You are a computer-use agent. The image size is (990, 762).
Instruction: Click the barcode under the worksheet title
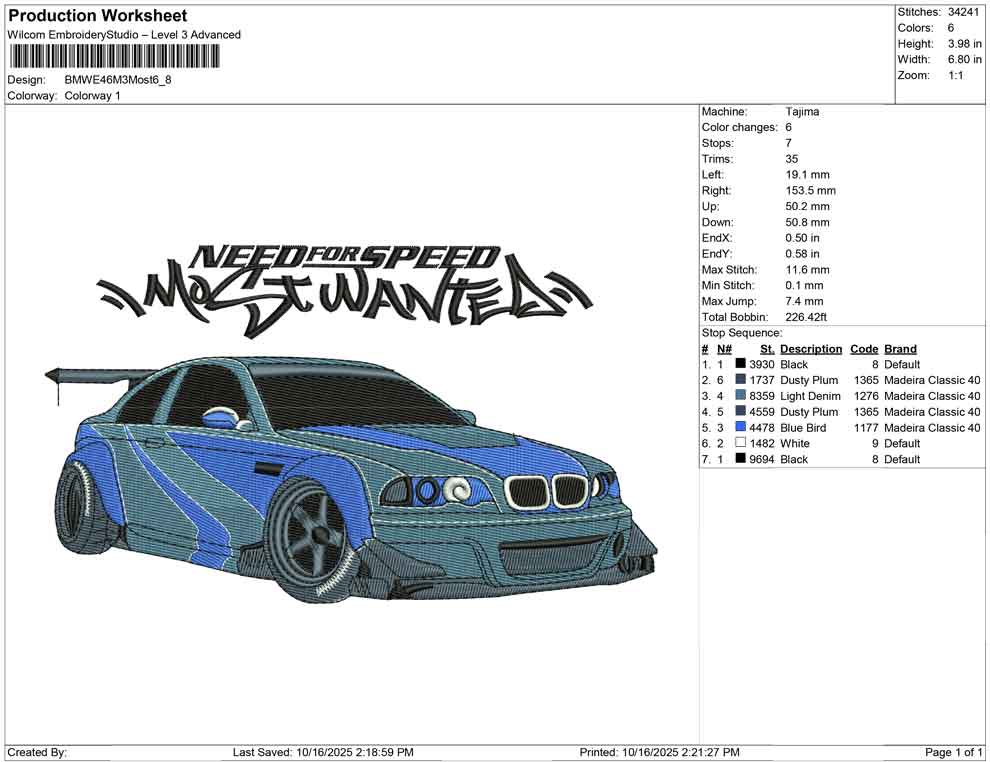pyautogui.click(x=110, y=56)
